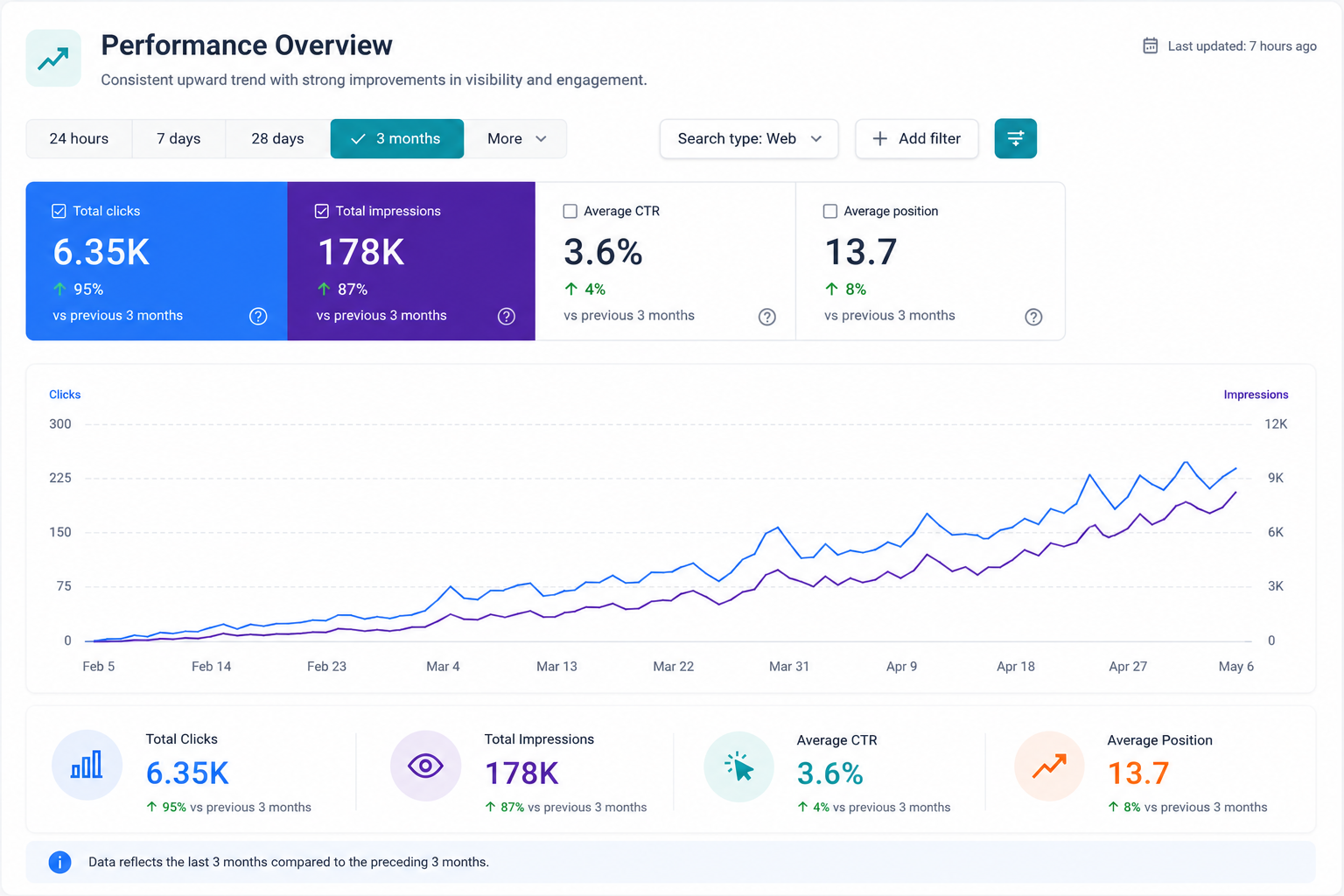Uncheck the Total impressions checkbox
The image size is (1344, 896).
(x=322, y=211)
